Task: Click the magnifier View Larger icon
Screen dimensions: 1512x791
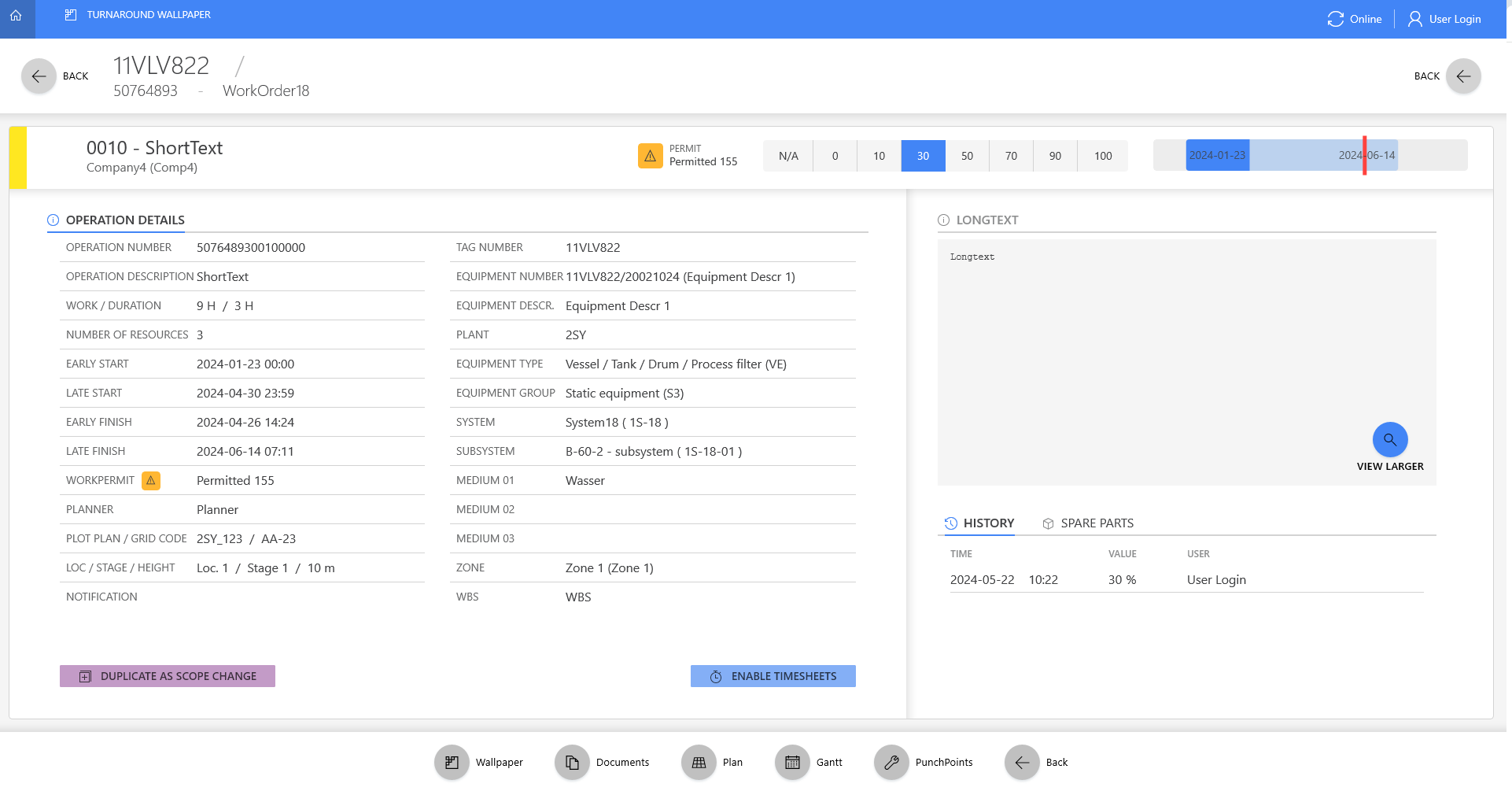Action: coord(1389,440)
